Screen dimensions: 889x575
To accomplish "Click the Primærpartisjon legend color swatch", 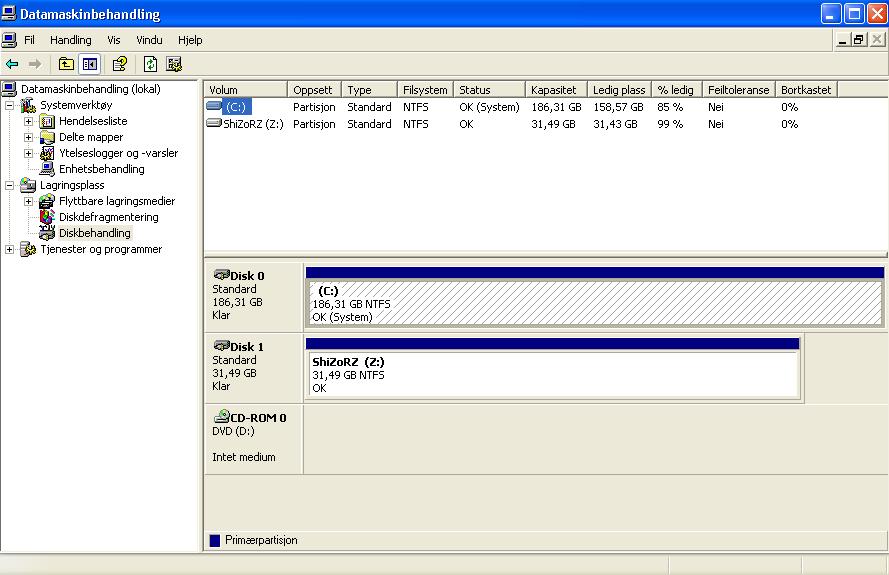I will point(215,540).
